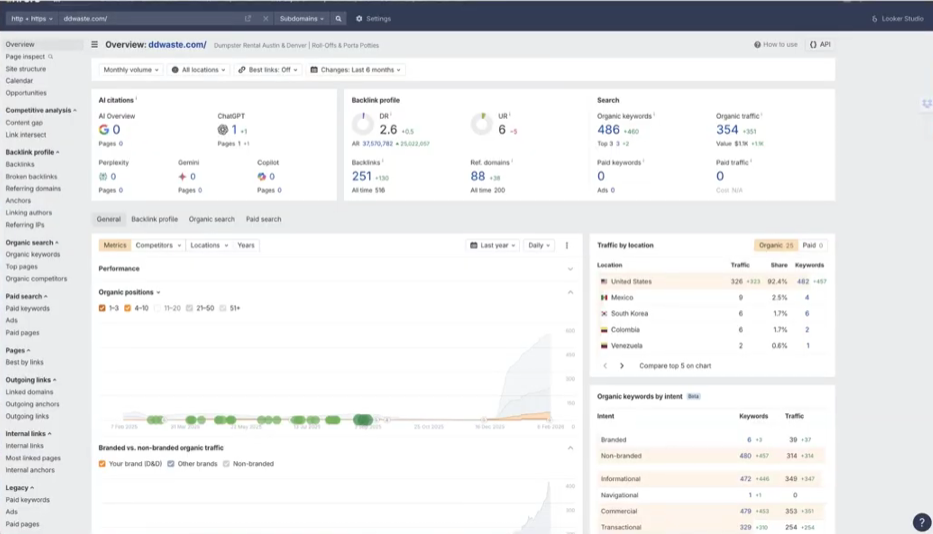Open Broken backlinks in sidebar

pyautogui.click(x=31, y=176)
